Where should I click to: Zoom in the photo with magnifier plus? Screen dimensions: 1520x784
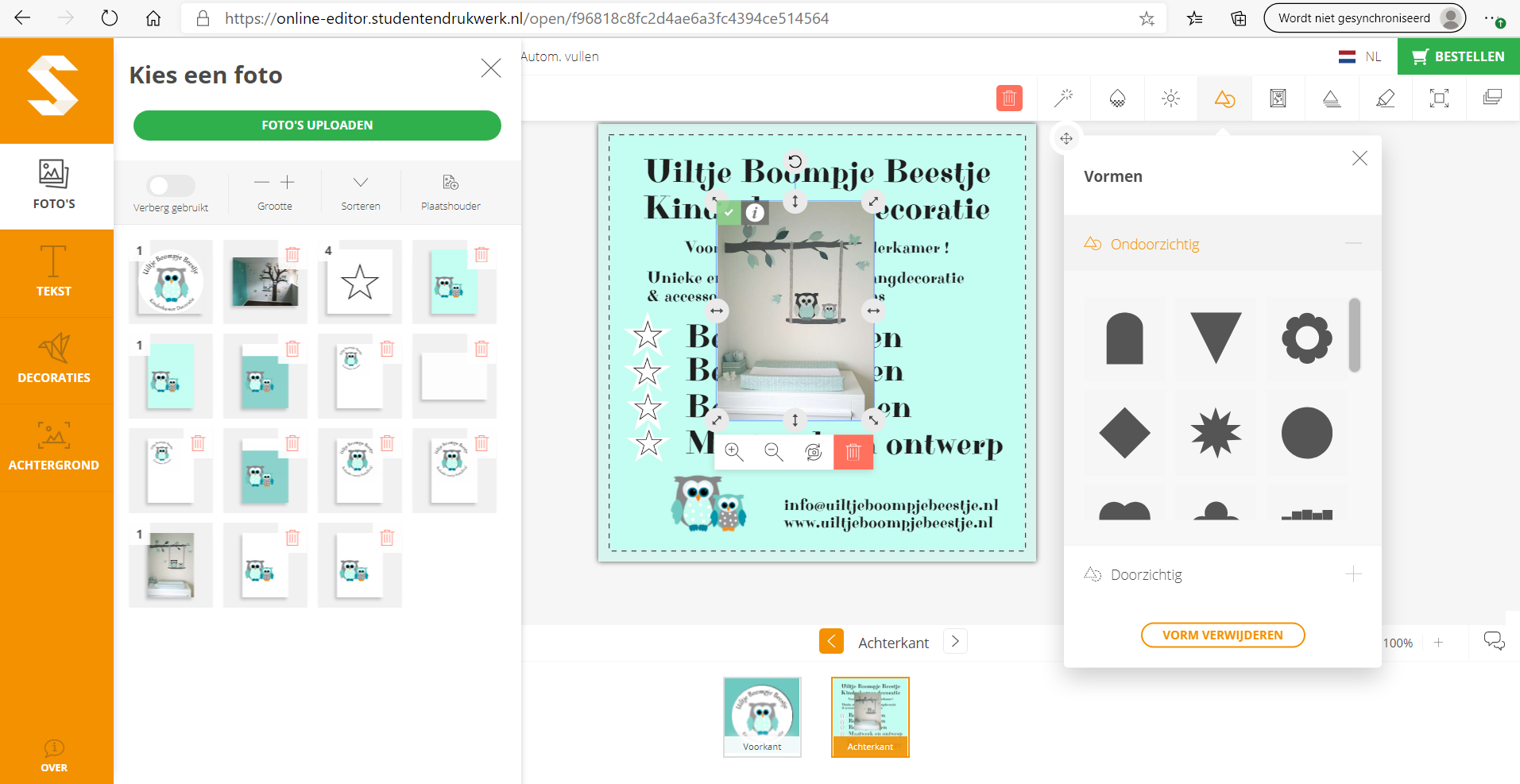734,452
